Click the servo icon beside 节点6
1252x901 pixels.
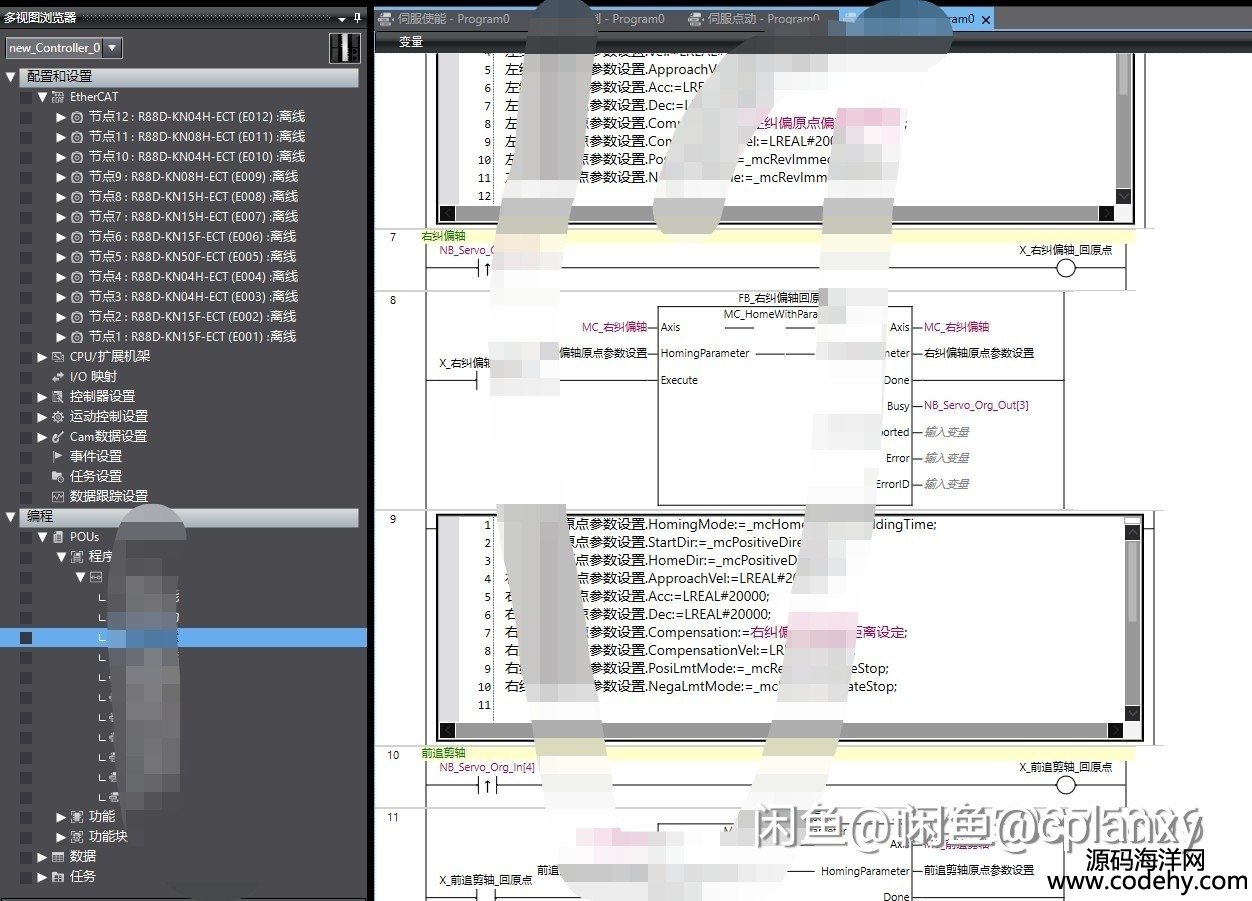(x=77, y=237)
